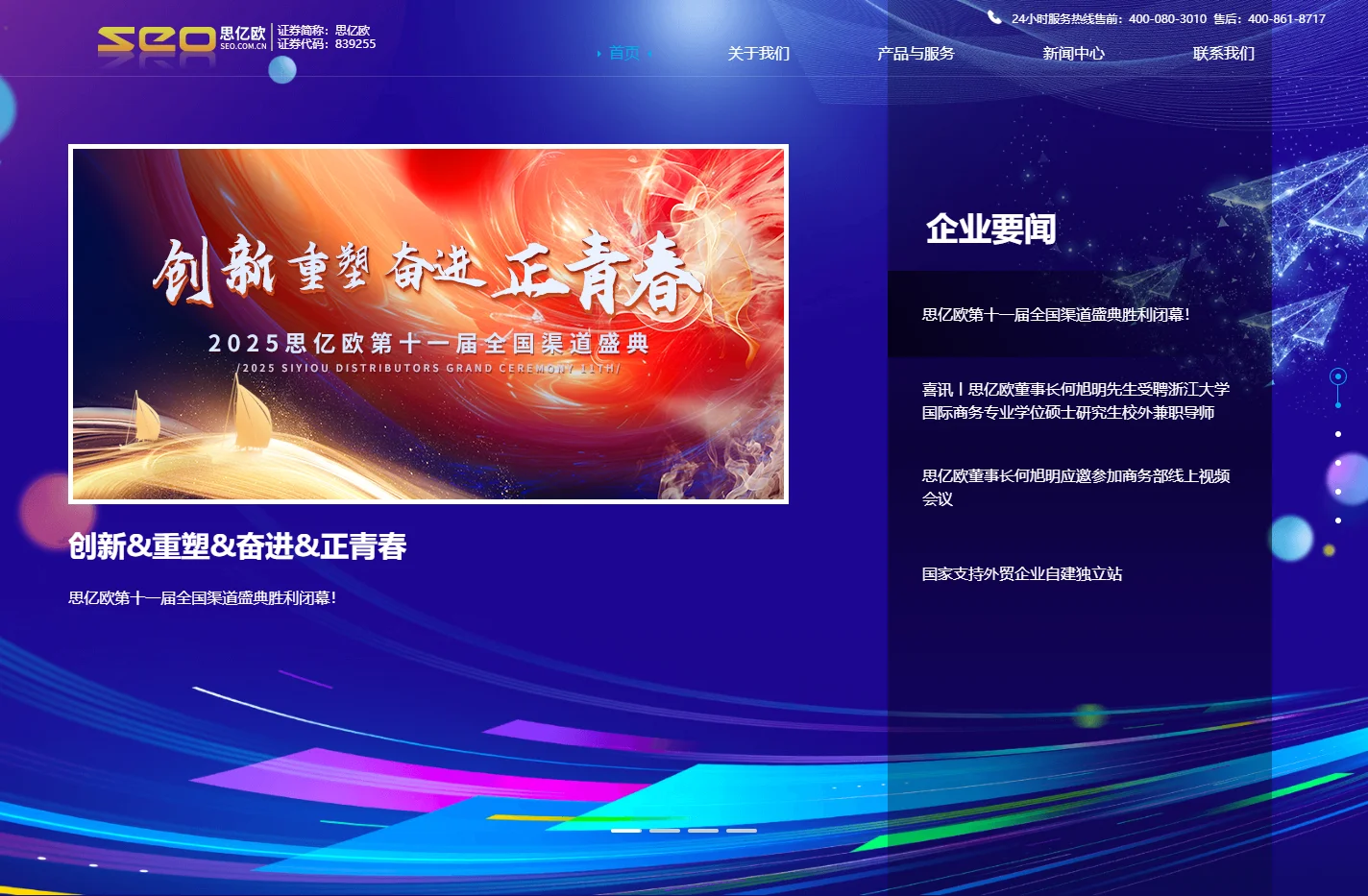Open the 首页 menu item
1368x896 pixels.
click(624, 53)
